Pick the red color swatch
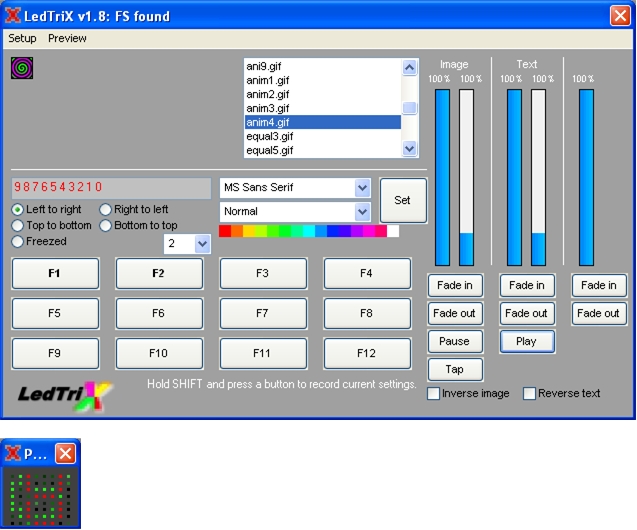The width and height of the screenshot is (637, 530). 225,231
